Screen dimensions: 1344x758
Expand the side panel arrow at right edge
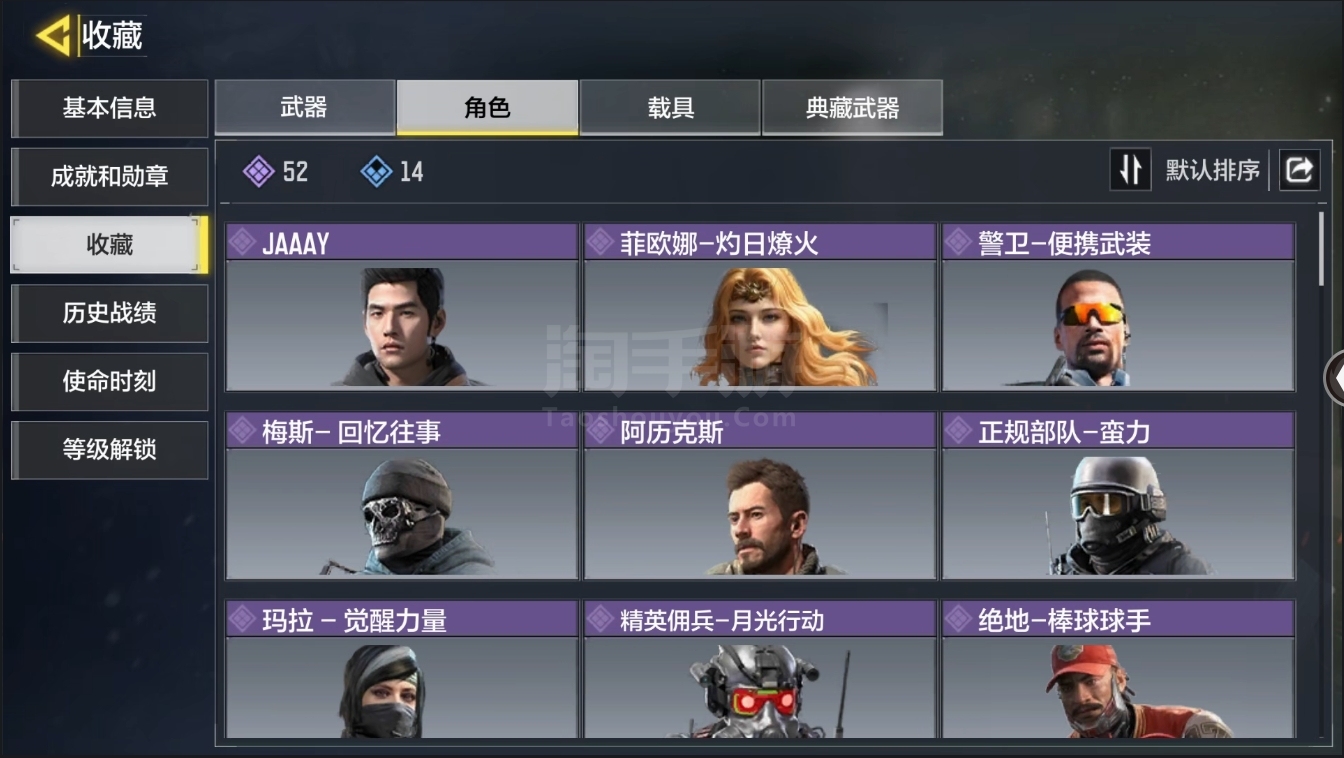coord(1334,379)
